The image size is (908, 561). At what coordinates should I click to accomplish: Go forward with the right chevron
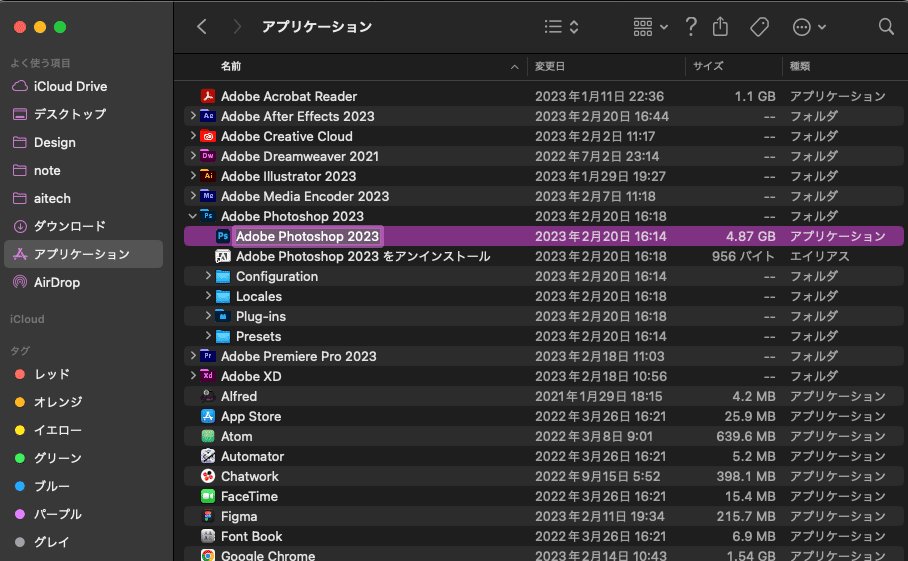(x=237, y=27)
